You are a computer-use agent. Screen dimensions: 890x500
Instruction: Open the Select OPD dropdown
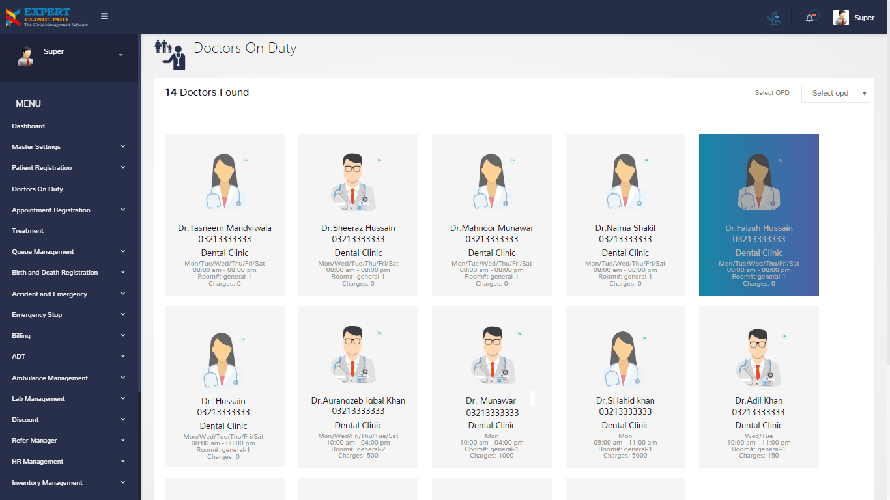point(838,93)
